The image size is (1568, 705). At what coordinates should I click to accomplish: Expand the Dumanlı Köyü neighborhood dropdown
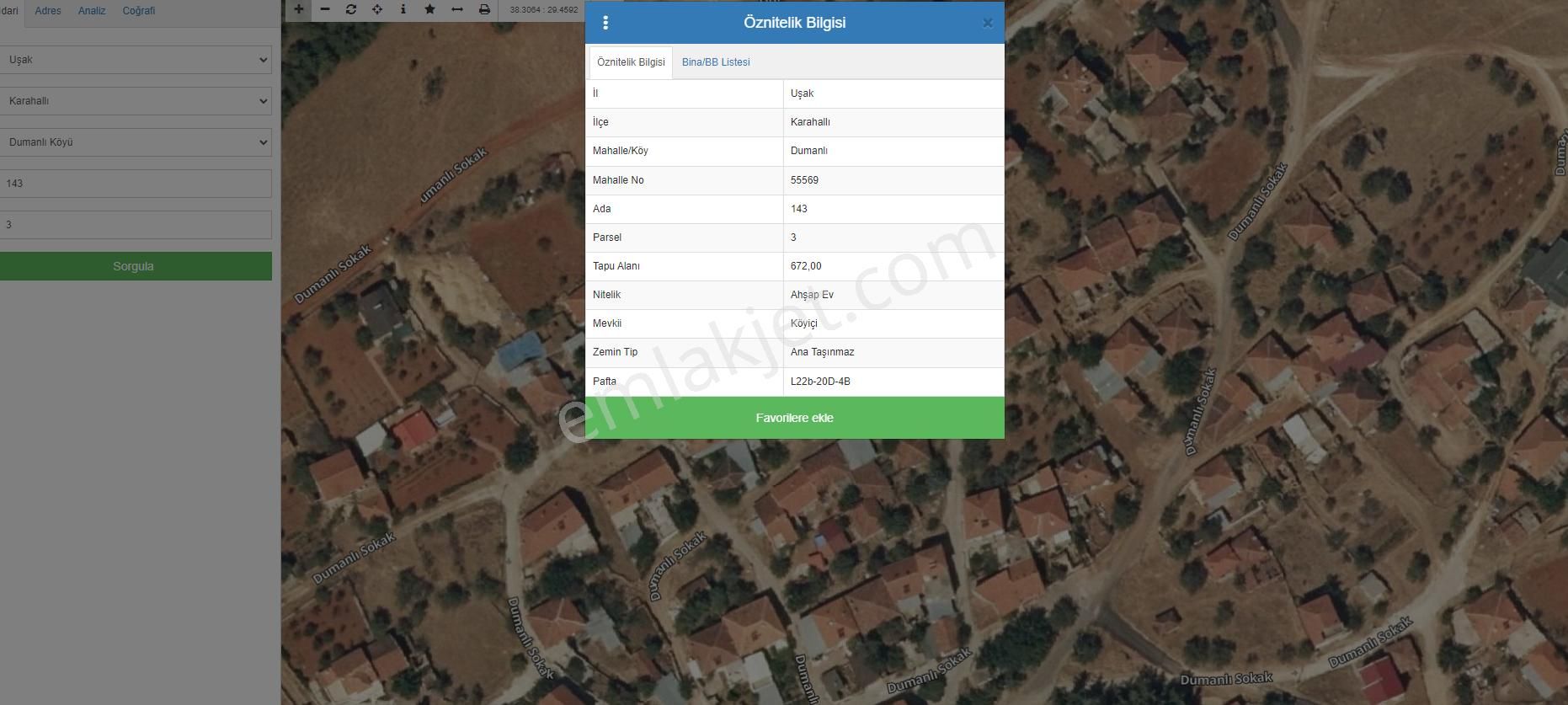(136, 142)
